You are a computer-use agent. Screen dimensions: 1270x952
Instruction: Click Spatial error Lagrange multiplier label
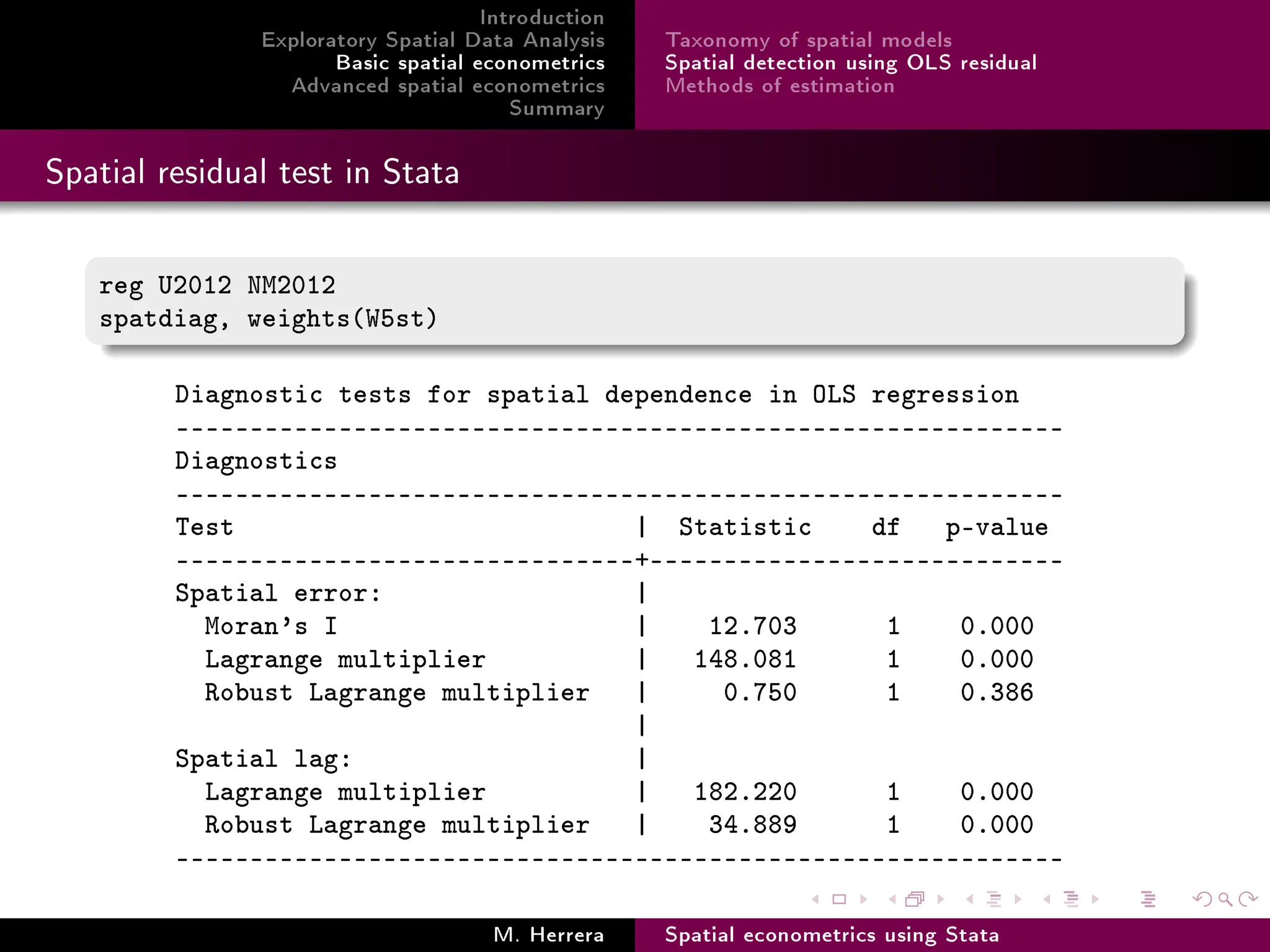(x=345, y=660)
